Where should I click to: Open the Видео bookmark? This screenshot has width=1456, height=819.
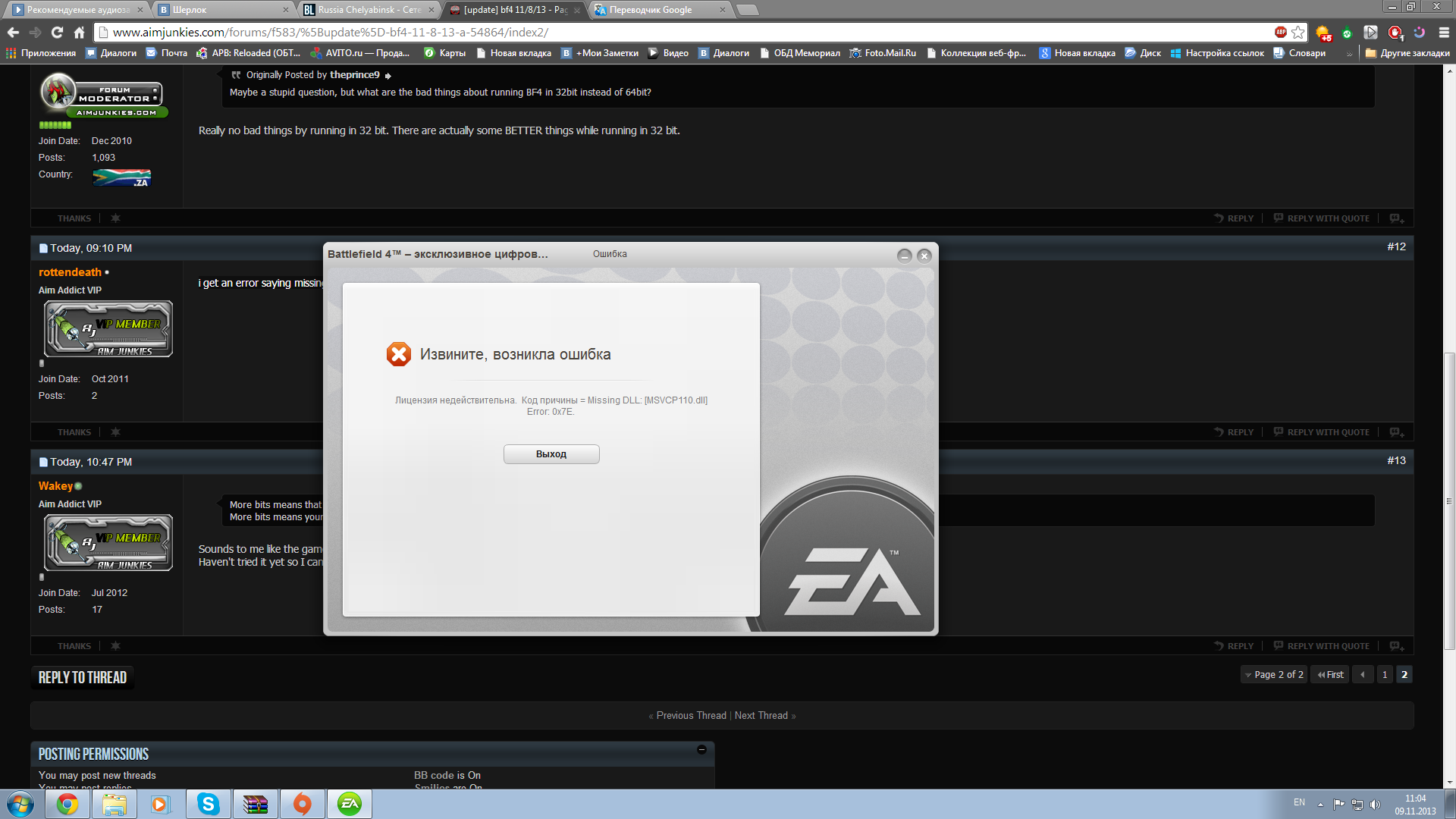pyautogui.click(x=668, y=53)
